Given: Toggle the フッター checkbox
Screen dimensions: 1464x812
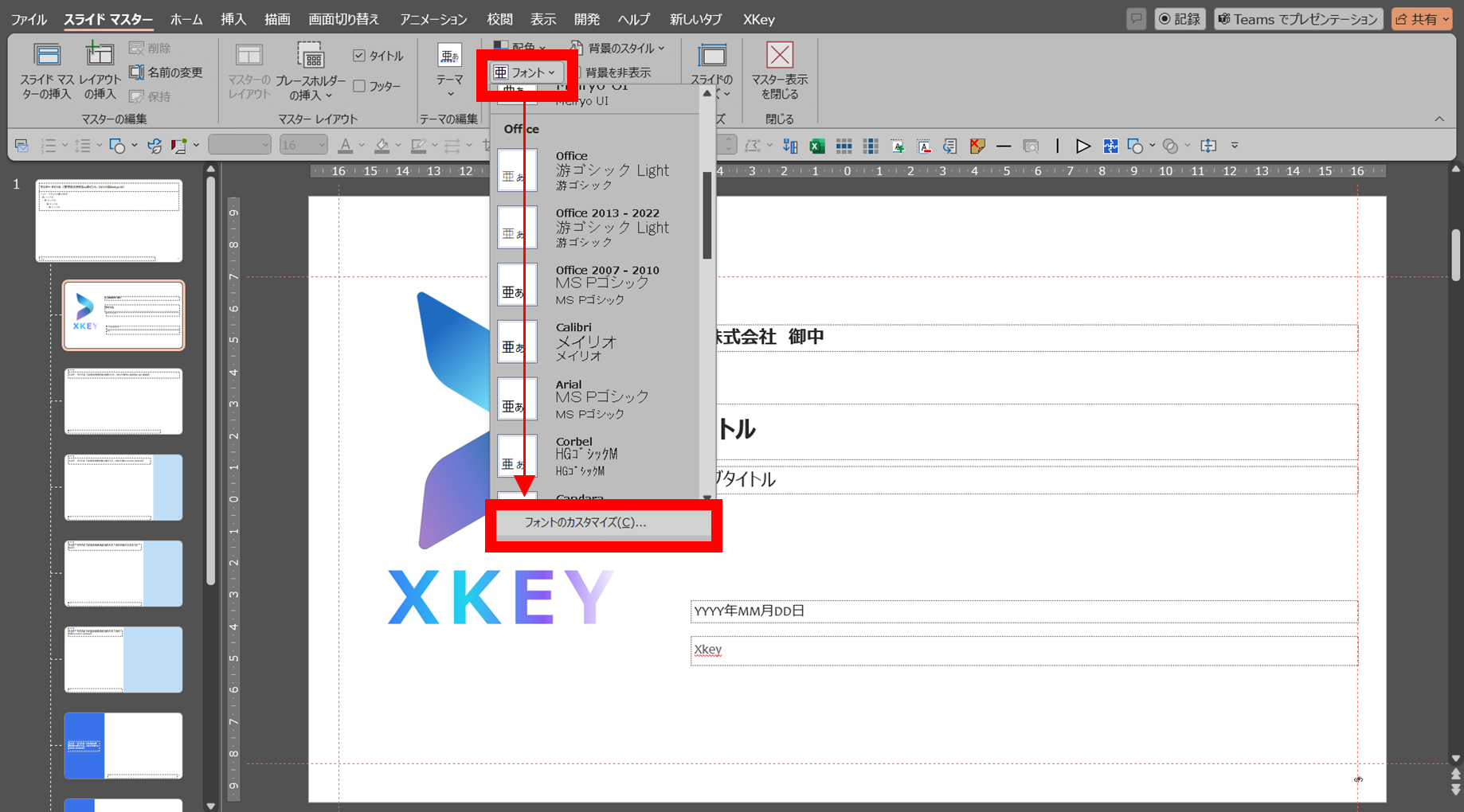Looking at the screenshot, I should pos(359,86).
